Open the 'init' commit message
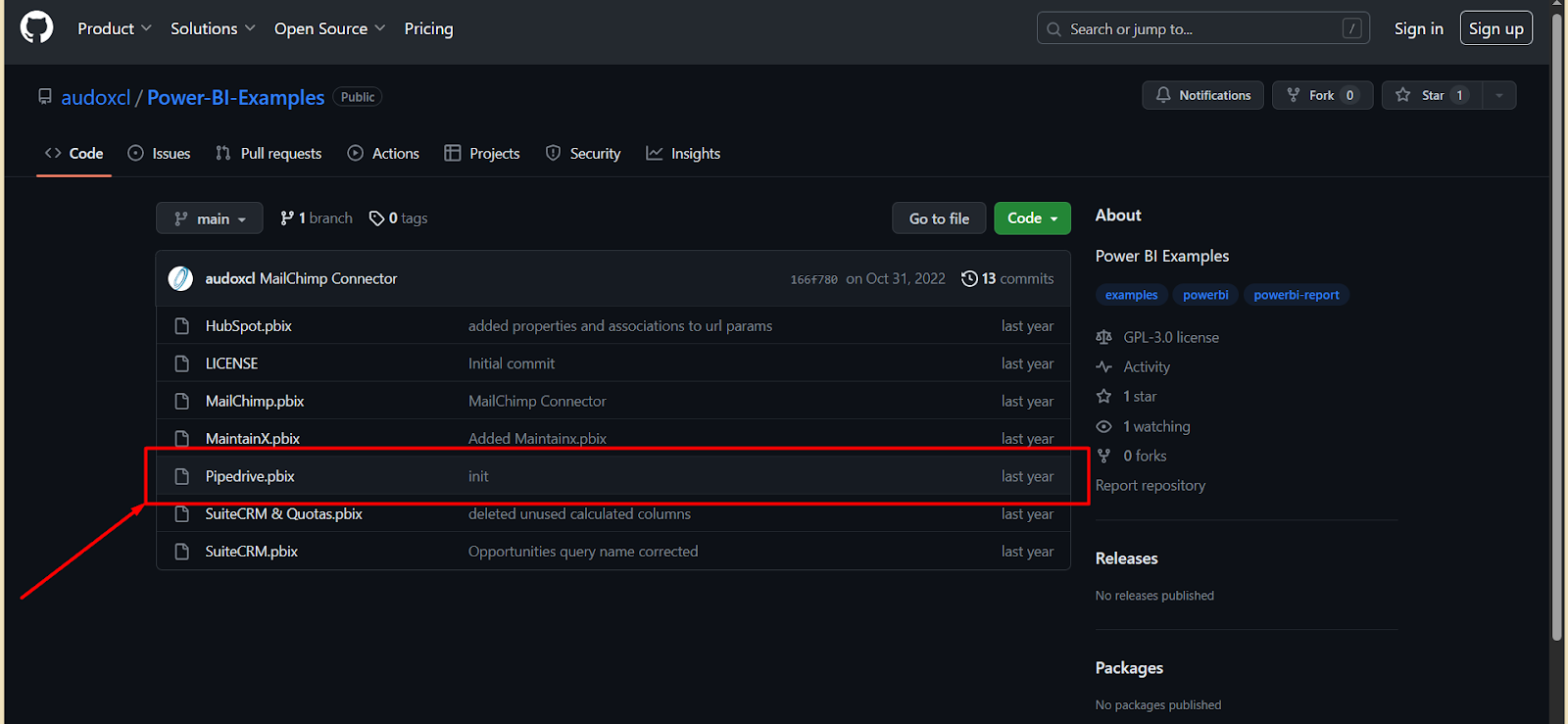The image size is (1568, 724). pyautogui.click(x=478, y=476)
